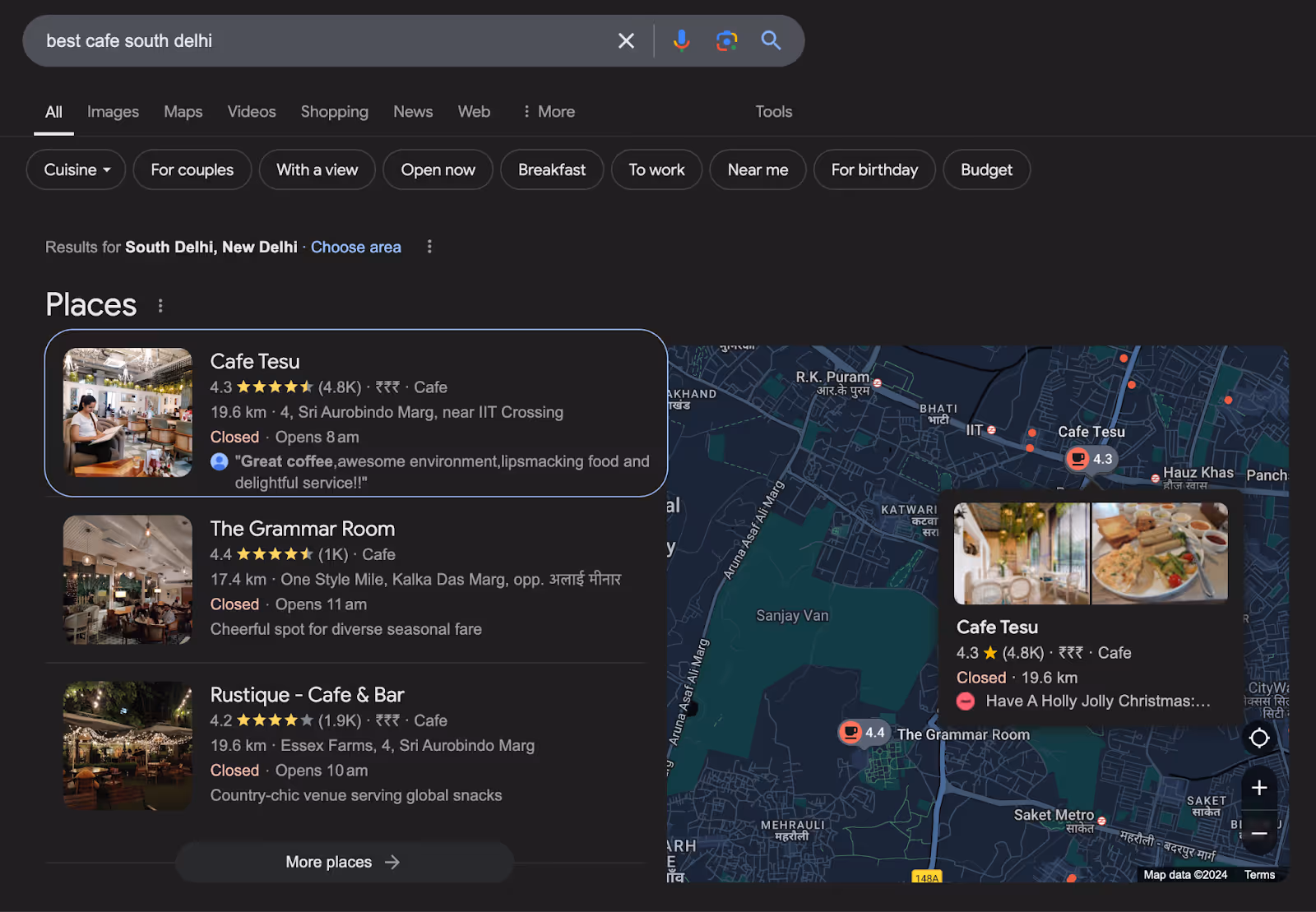The height and width of the screenshot is (912, 1316).
Task: Click The Grammar Room map pin rated 4.4
Action: click(863, 733)
